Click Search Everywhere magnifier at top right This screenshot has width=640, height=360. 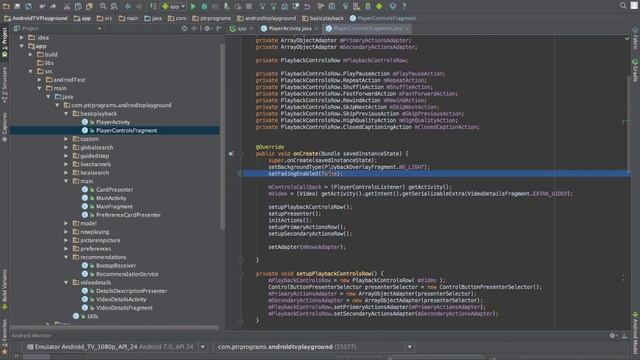point(623,6)
